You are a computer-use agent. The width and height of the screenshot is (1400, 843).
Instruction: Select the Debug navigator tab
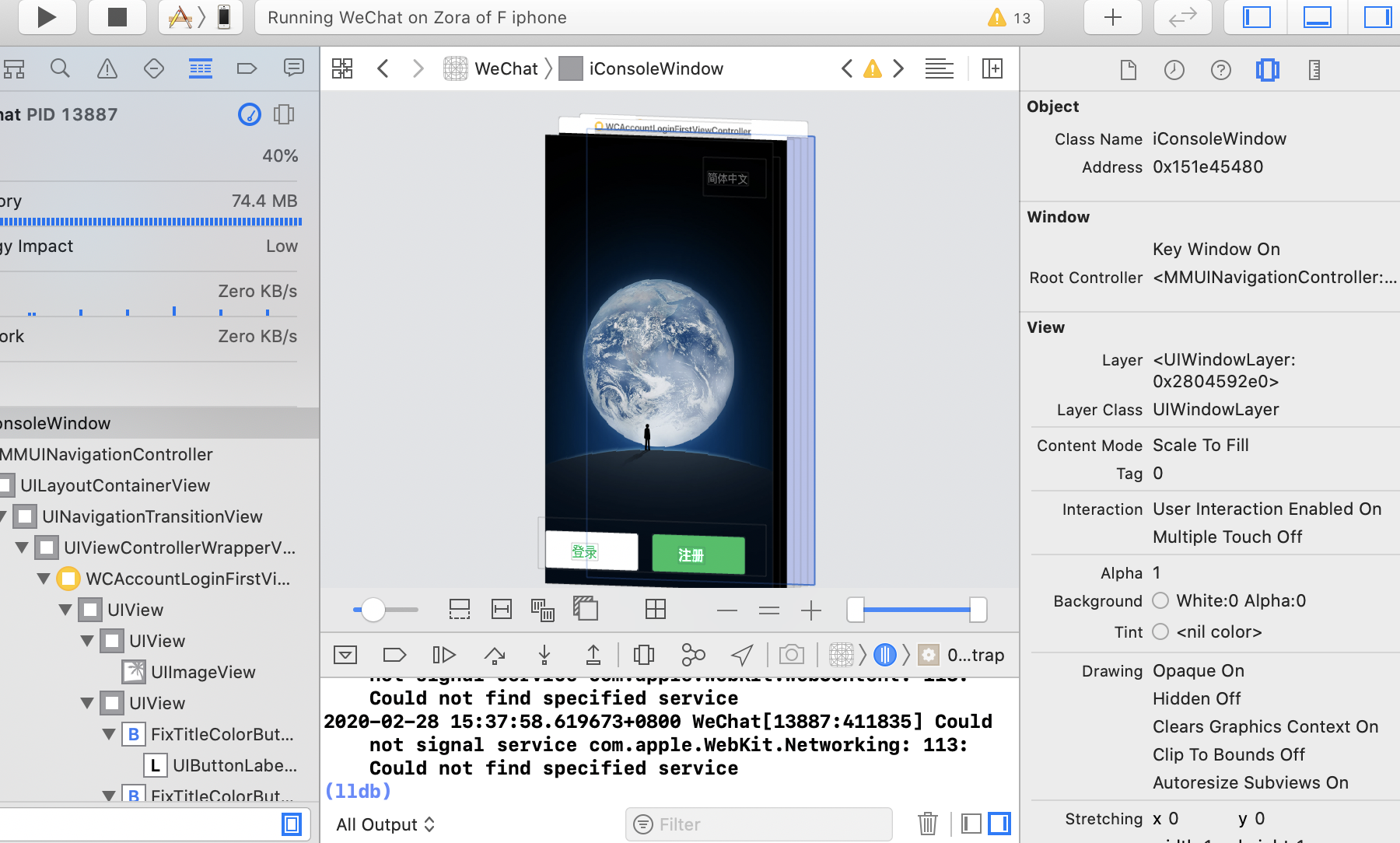click(200, 68)
